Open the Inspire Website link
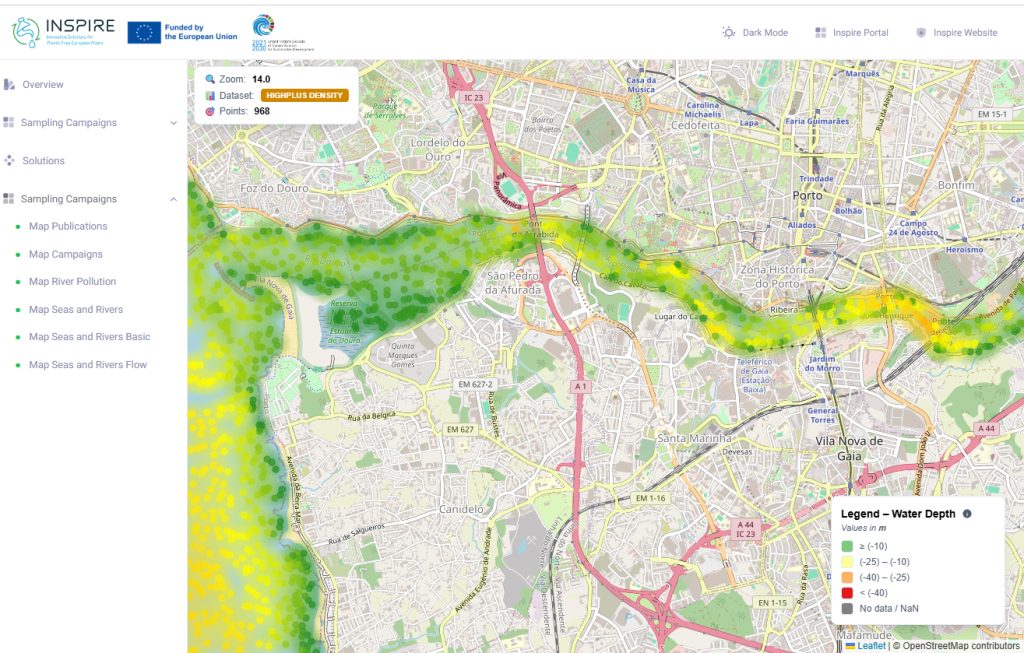This screenshot has height=653, width=1024. point(965,33)
